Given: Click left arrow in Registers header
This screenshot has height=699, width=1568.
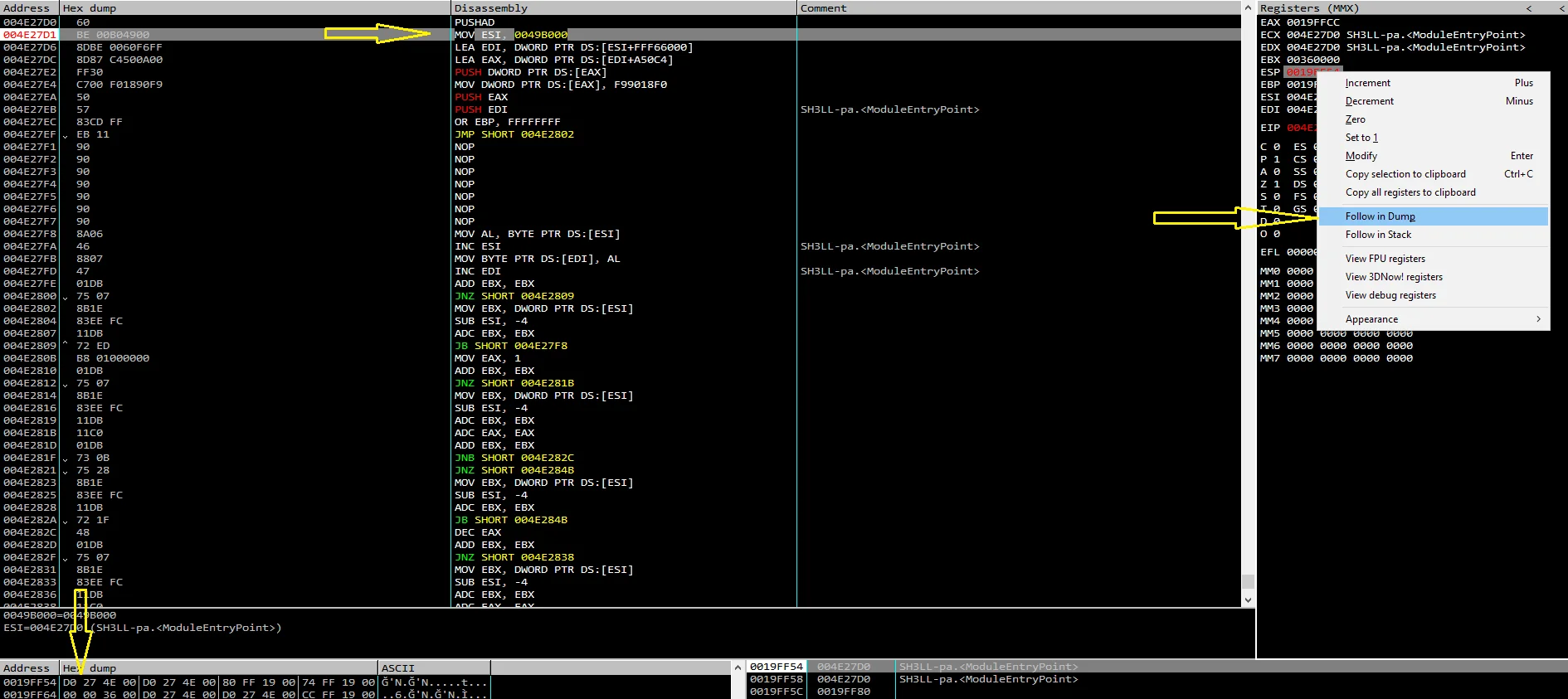Looking at the screenshot, I should (1529, 8).
